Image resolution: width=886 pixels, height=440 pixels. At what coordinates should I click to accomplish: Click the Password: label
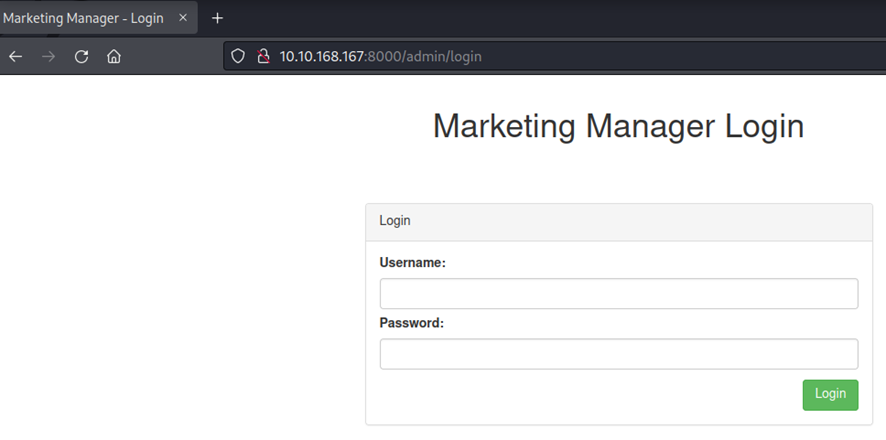point(411,323)
